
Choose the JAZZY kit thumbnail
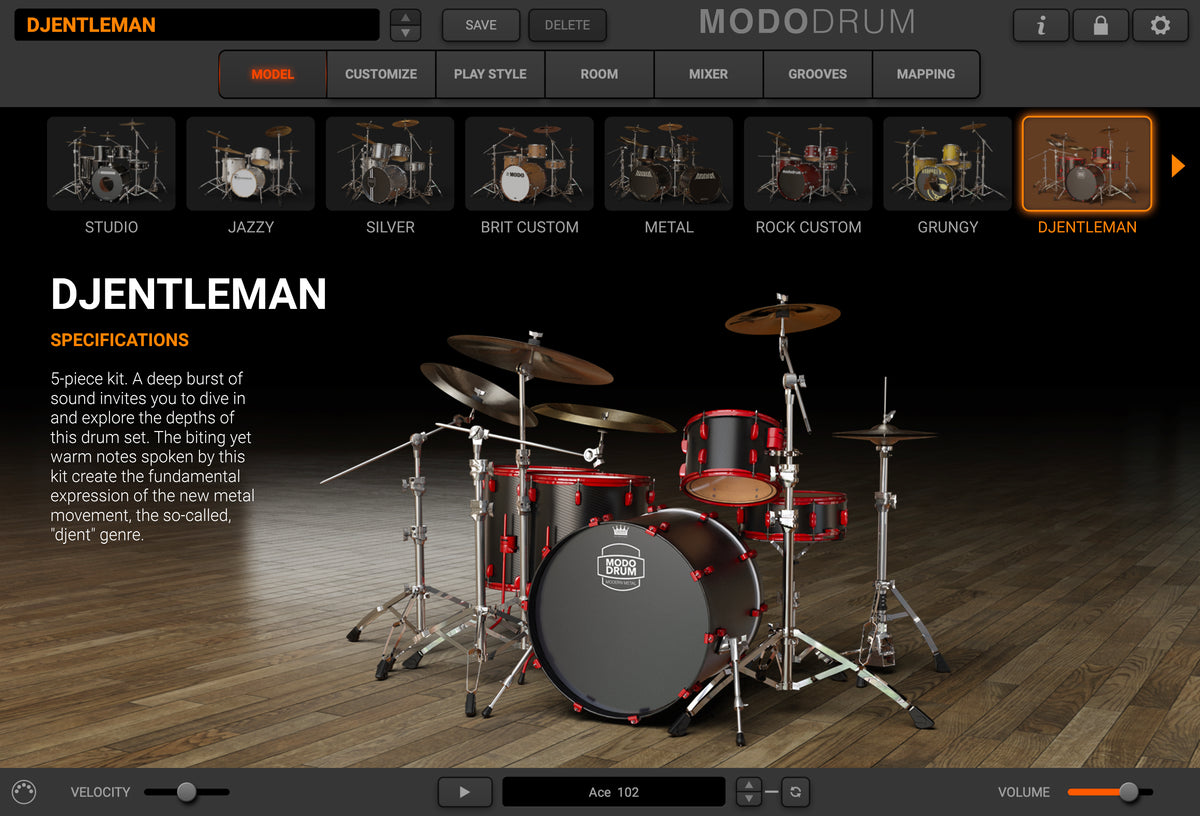[250, 164]
